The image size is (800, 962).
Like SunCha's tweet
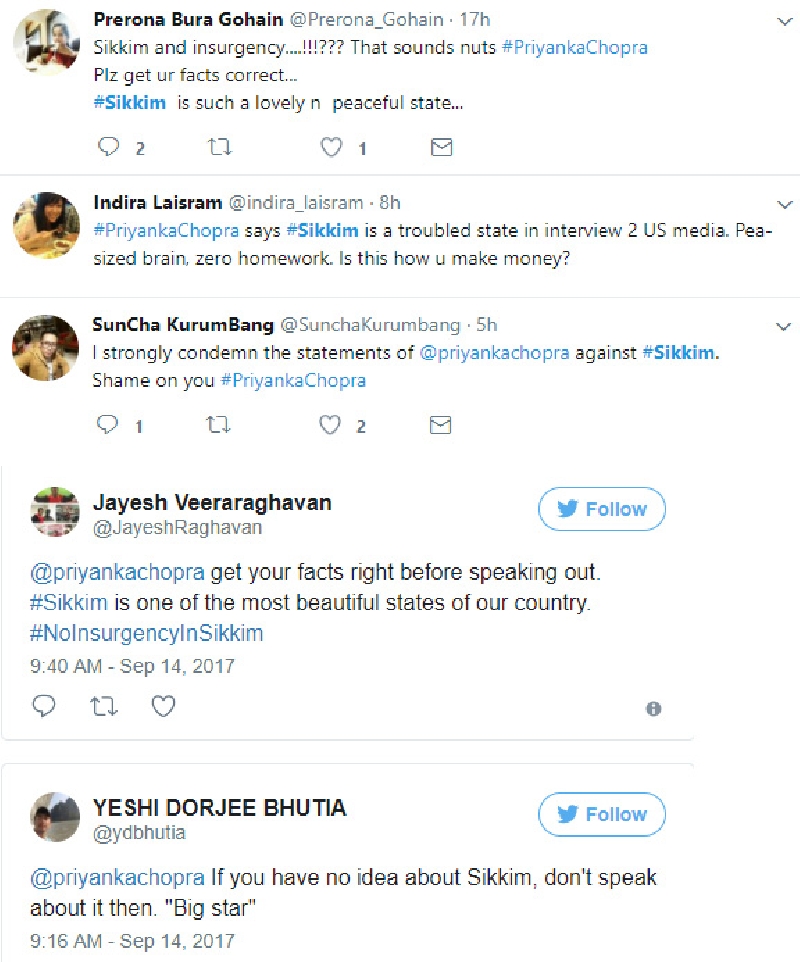click(331, 424)
